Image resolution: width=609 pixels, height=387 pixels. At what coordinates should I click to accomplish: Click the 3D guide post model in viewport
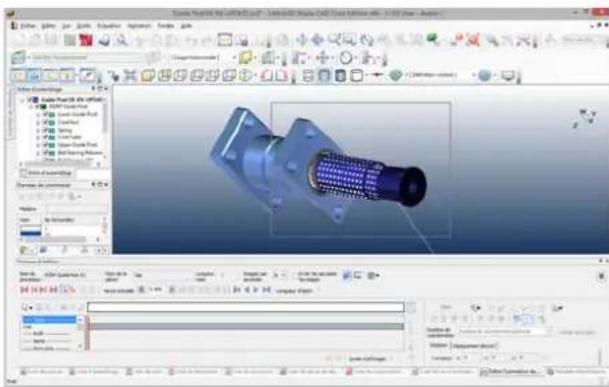[318, 164]
